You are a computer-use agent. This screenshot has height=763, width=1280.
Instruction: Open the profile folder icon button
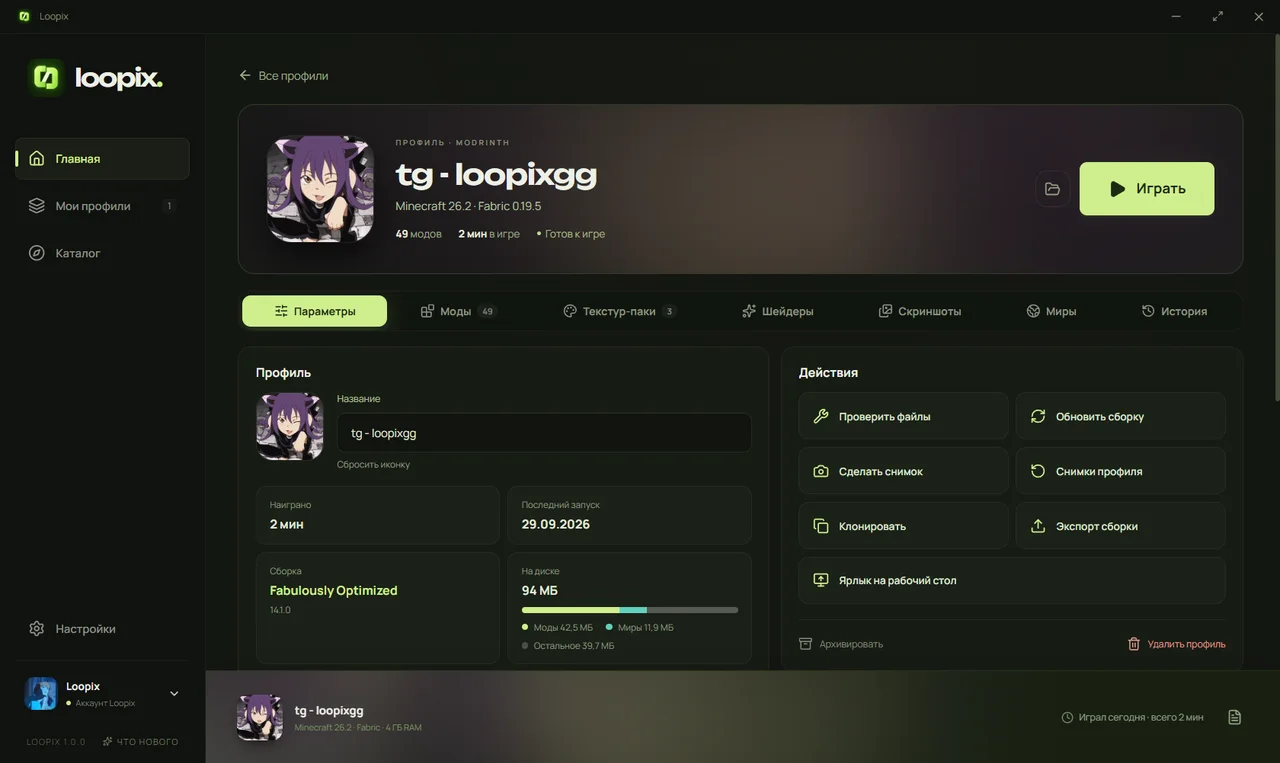click(1052, 189)
